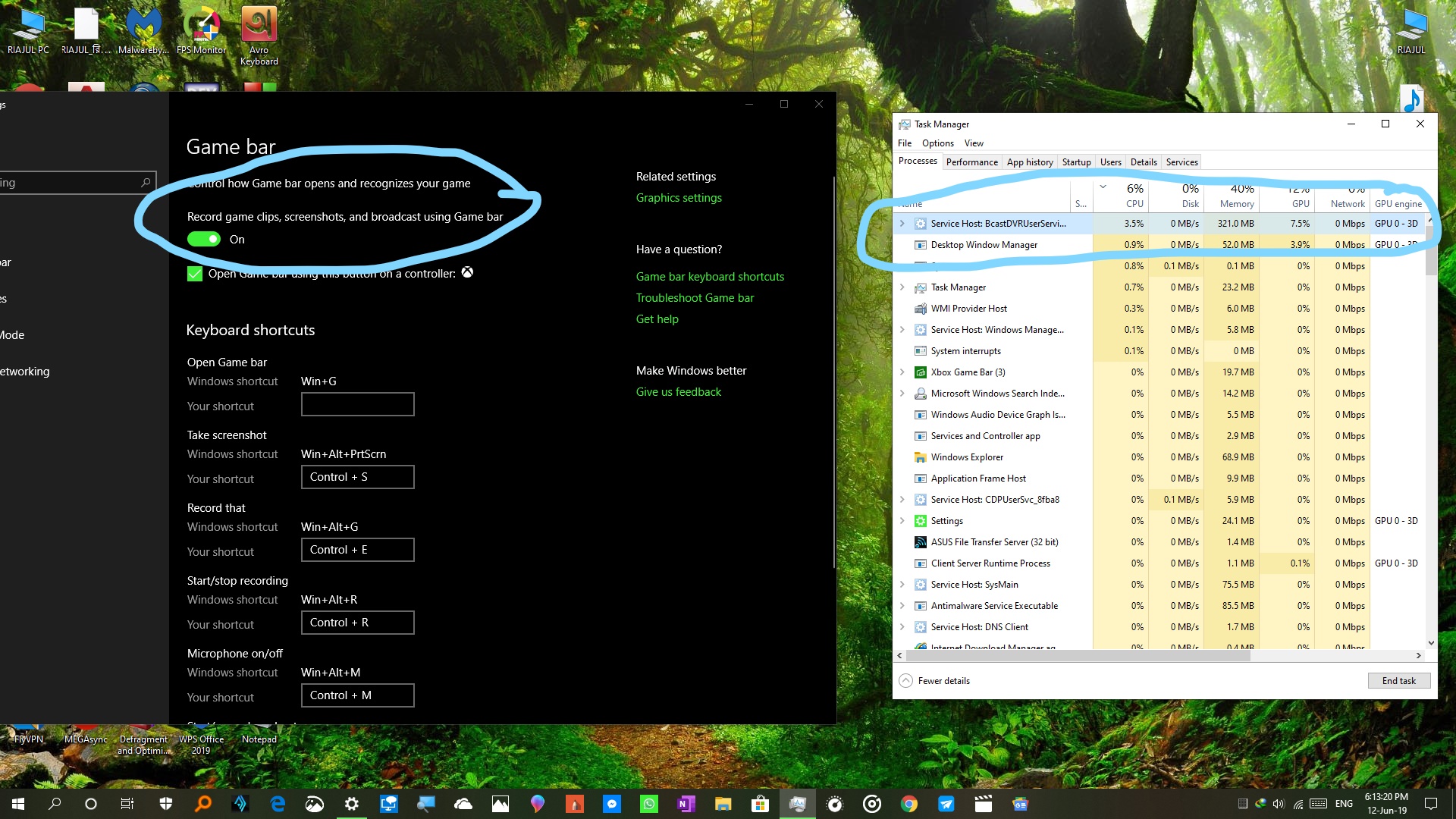Image resolution: width=1456 pixels, height=819 pixels.
Task: Open taskbar Search magnifier
Action: 55,804
